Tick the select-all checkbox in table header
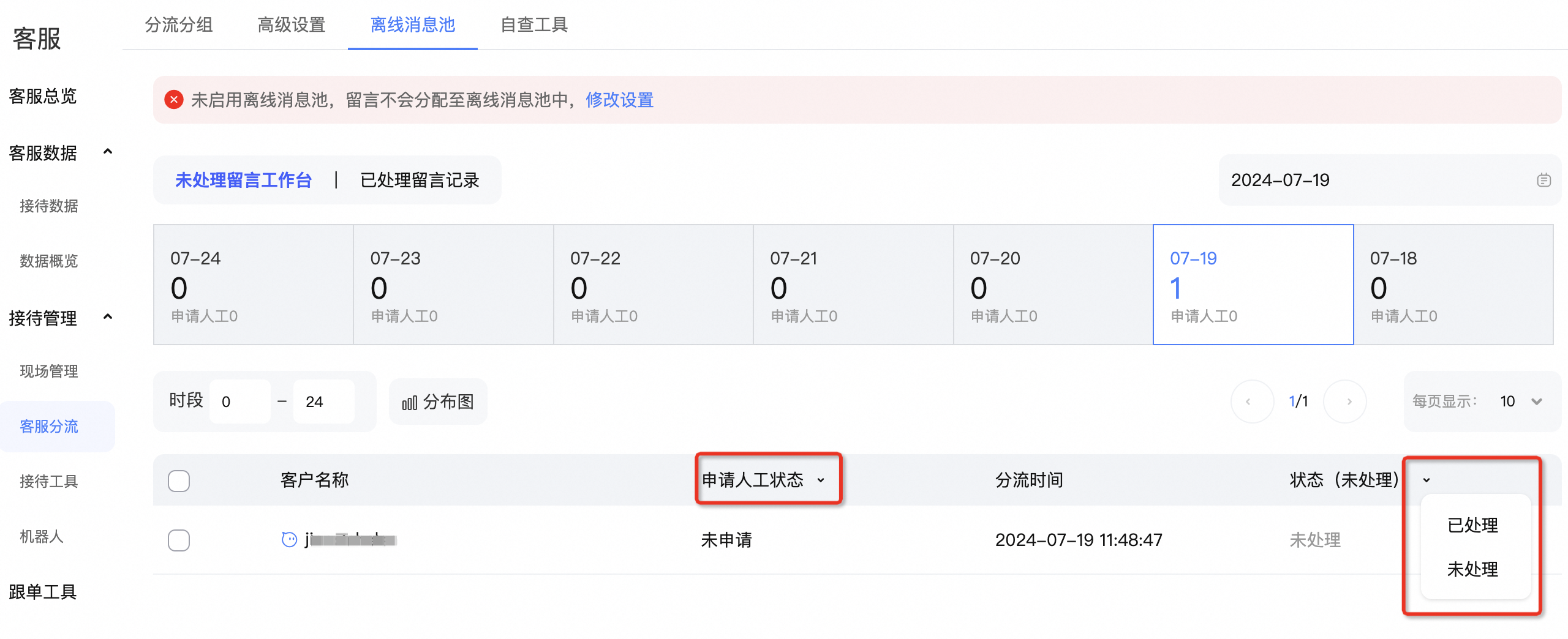 179,480
